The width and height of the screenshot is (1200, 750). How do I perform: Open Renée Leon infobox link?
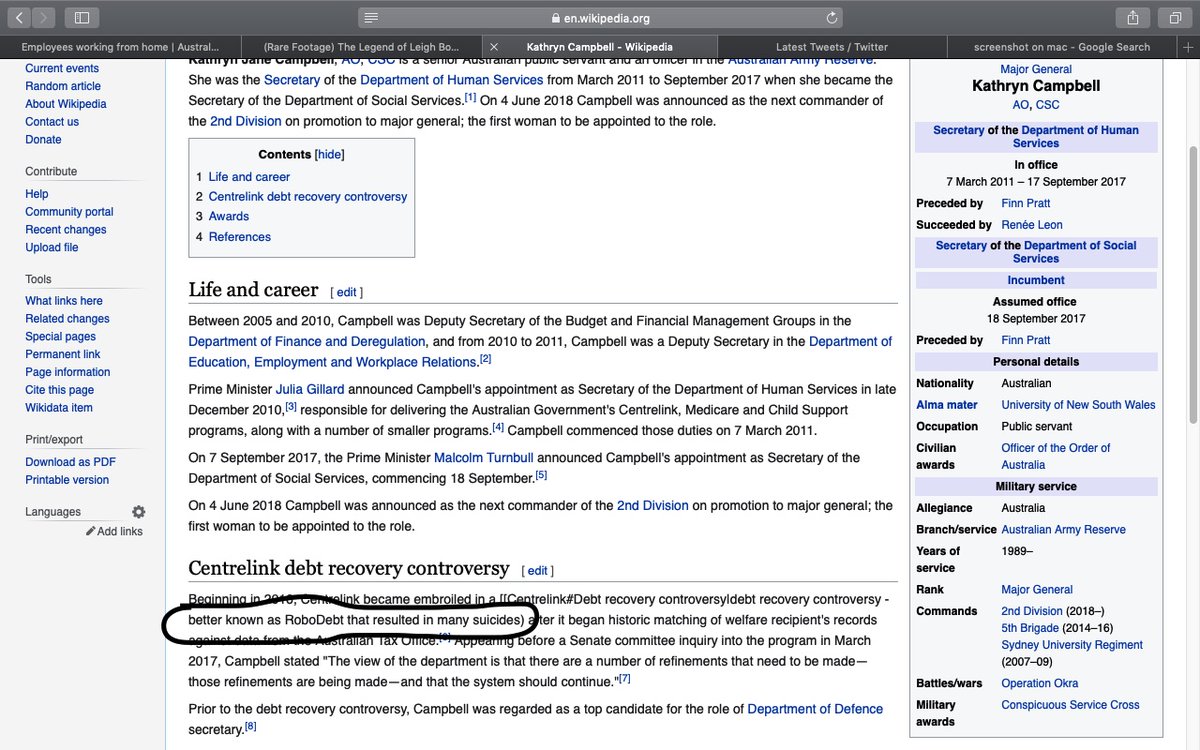pyautogui.click(x=1032, y=225)
